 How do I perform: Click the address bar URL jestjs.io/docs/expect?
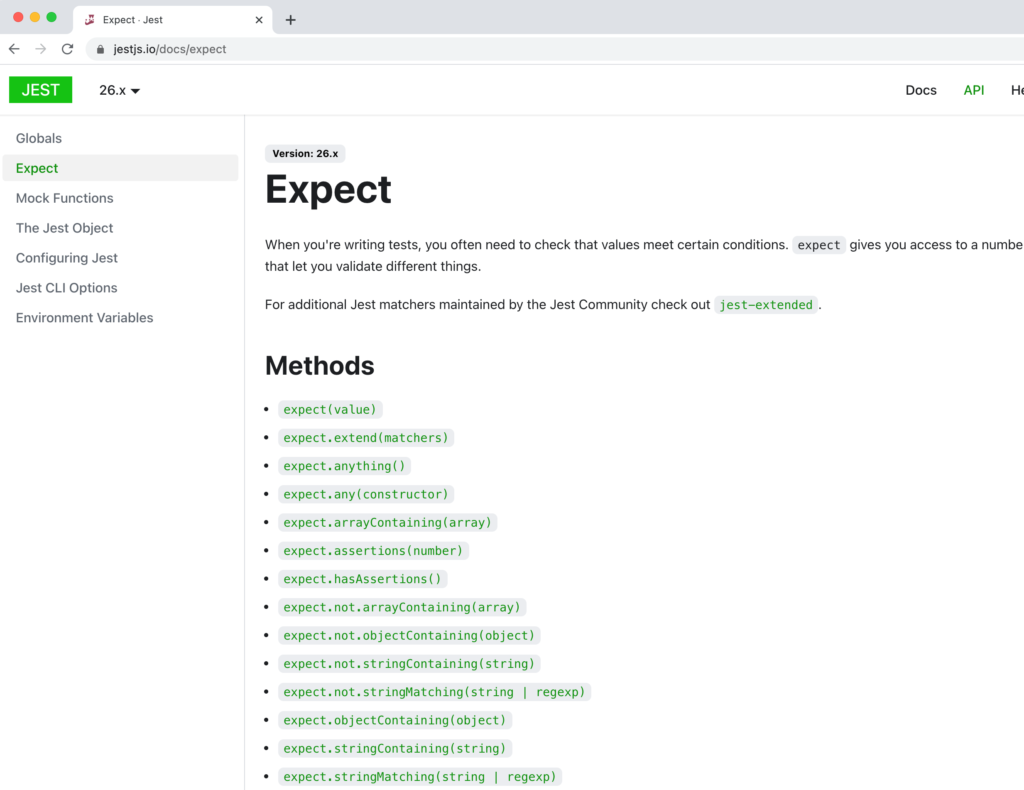170,49
